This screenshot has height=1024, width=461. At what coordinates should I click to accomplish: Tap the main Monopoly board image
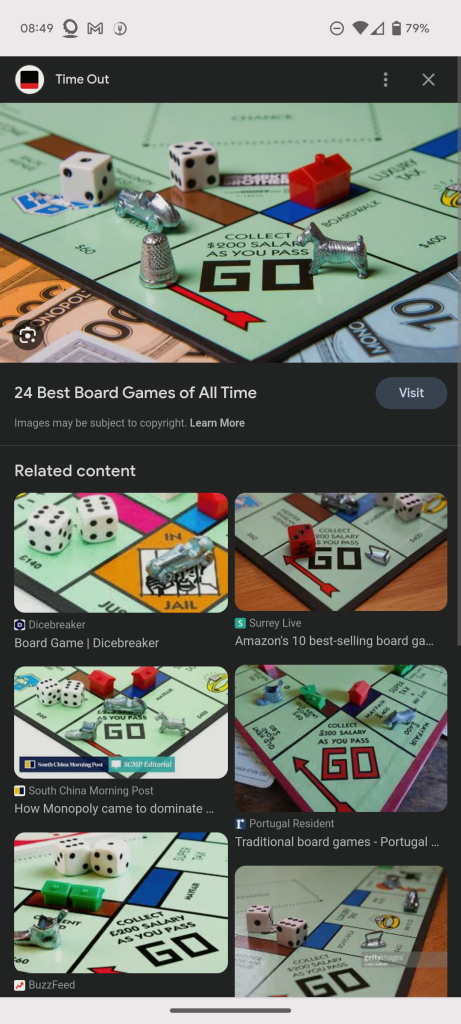pyautogui.click(x=230, y=232)
